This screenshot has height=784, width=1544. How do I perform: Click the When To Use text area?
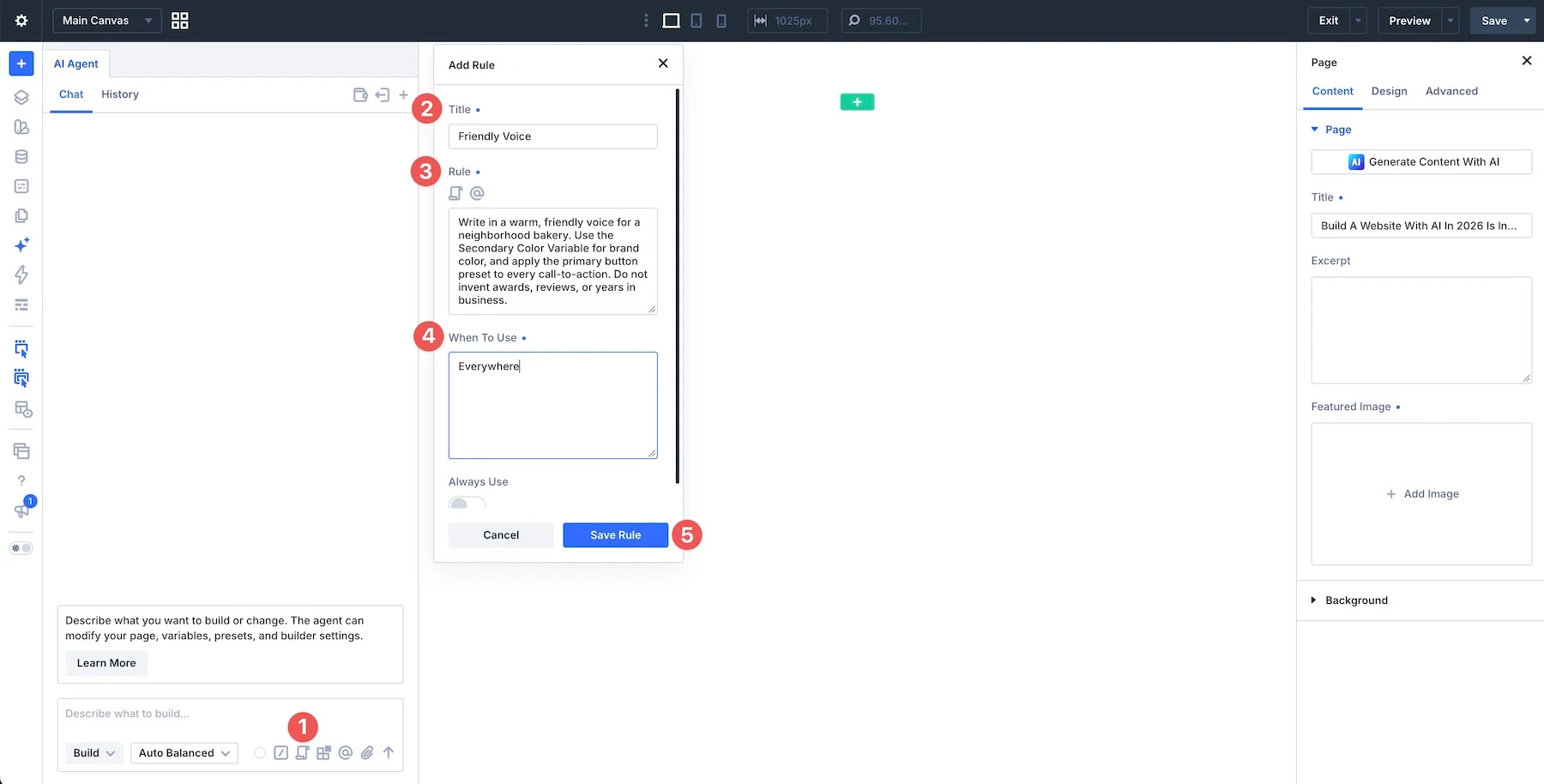pyautogui.click(x=552, y=405)
